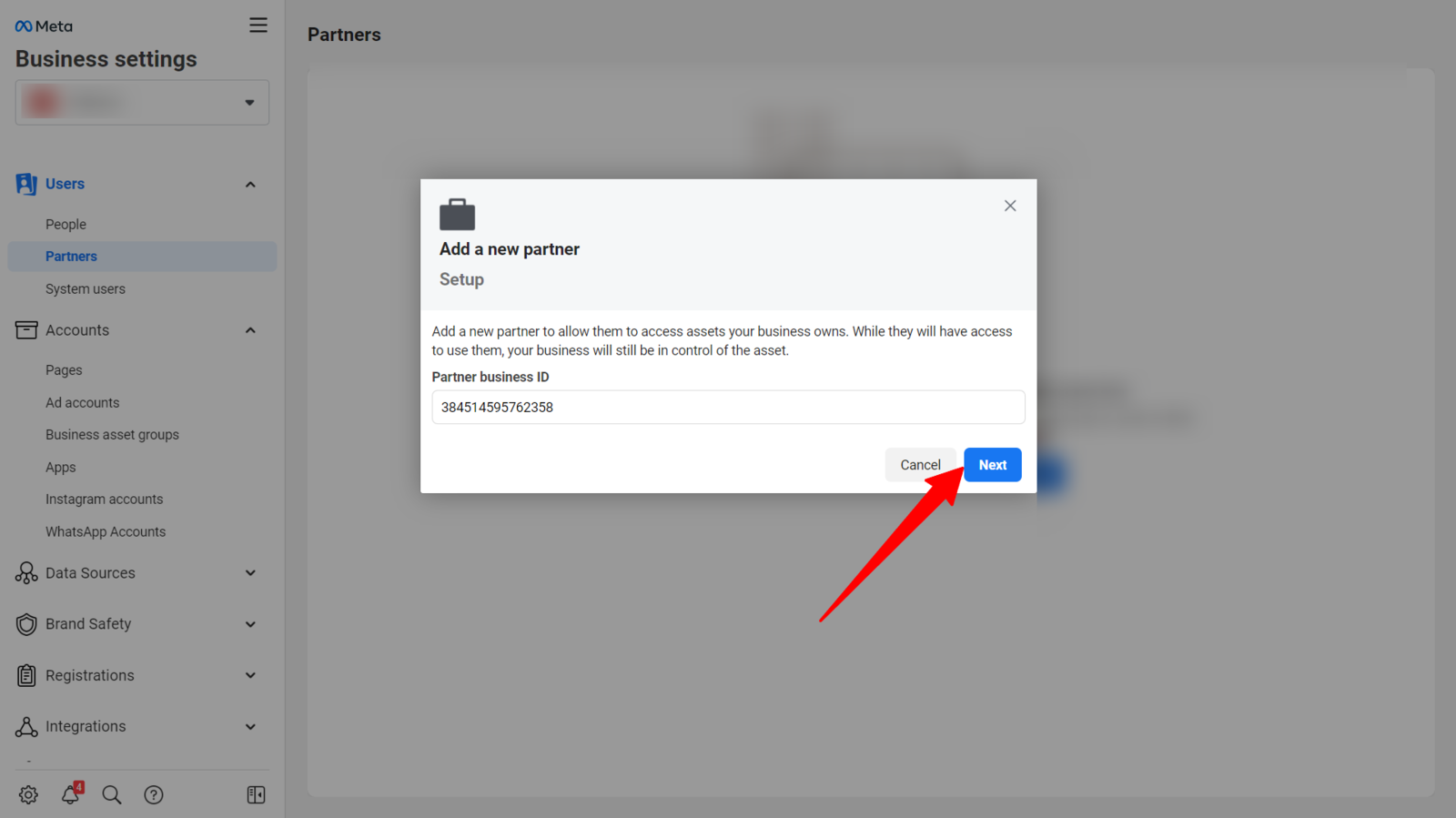
Task: Go to Instagram accounts
Action: point(104,499)
